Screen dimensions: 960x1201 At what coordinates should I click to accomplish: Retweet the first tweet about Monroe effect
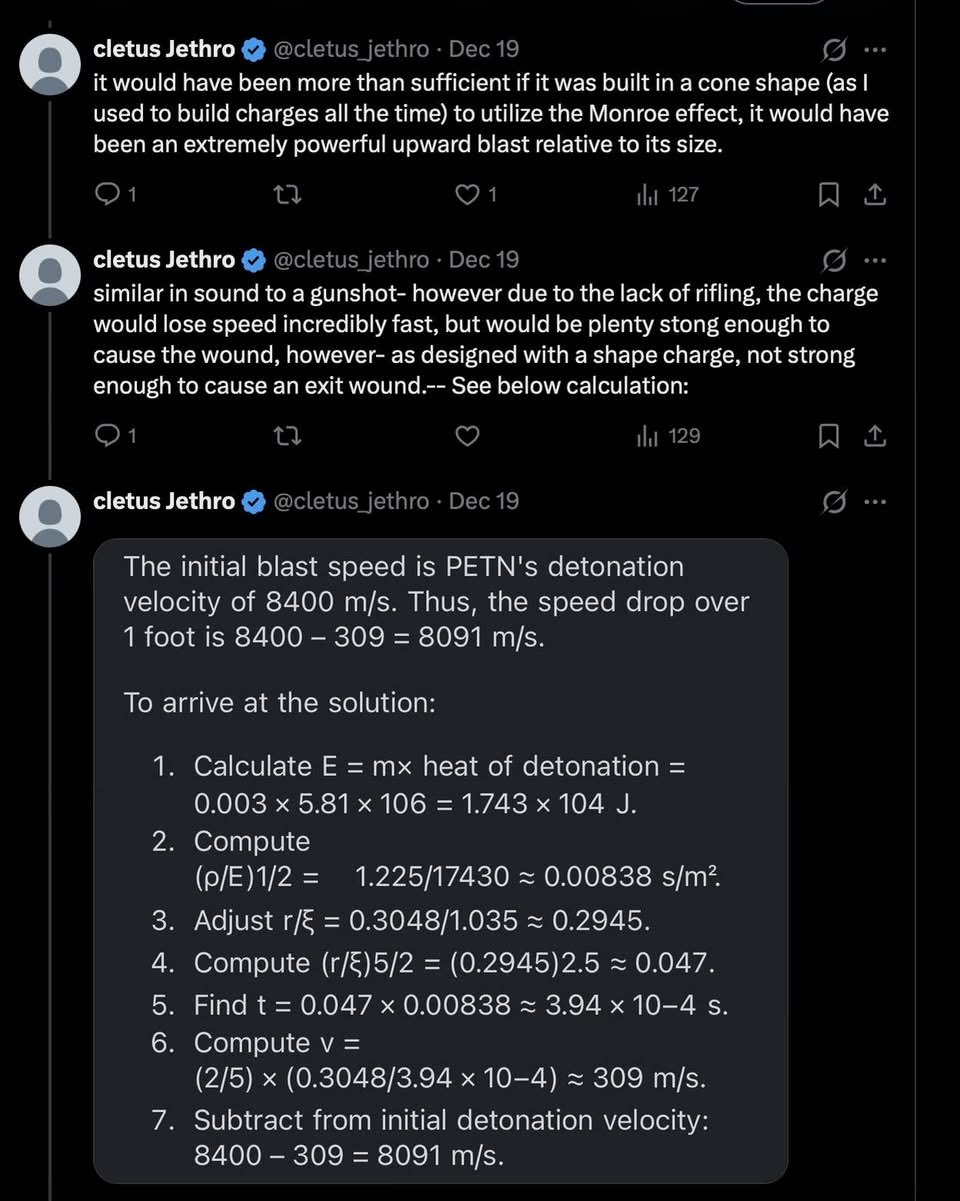[287, 195]
